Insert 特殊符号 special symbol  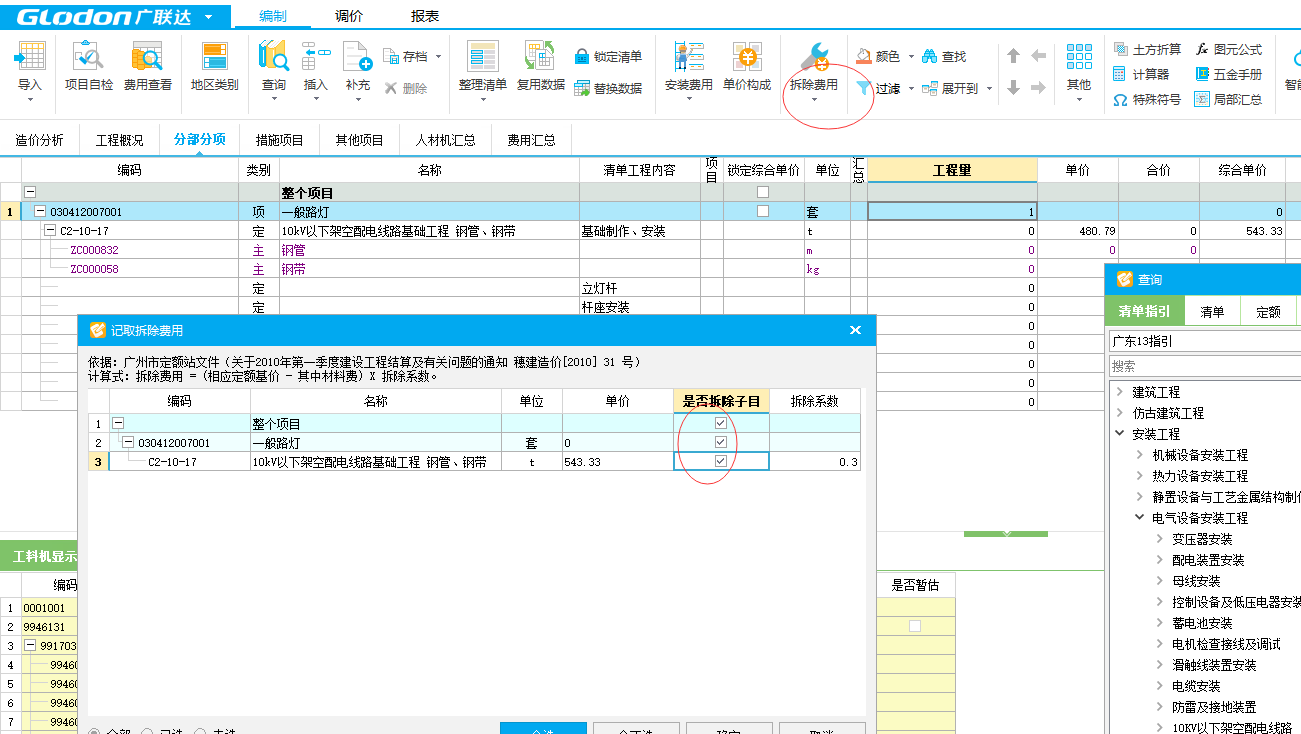pyautogui.click(x=1147, y=99)
